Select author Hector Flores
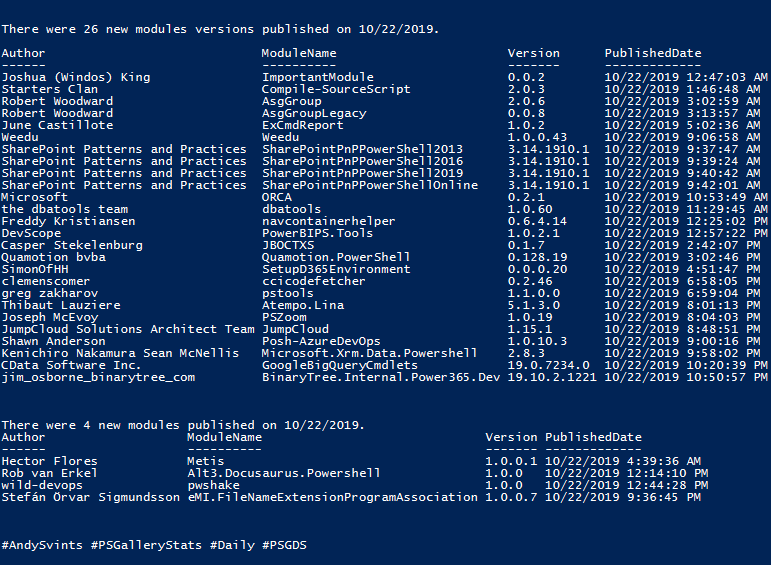The width and height of the screenshot is (771, 565). (x=49, y=461)
